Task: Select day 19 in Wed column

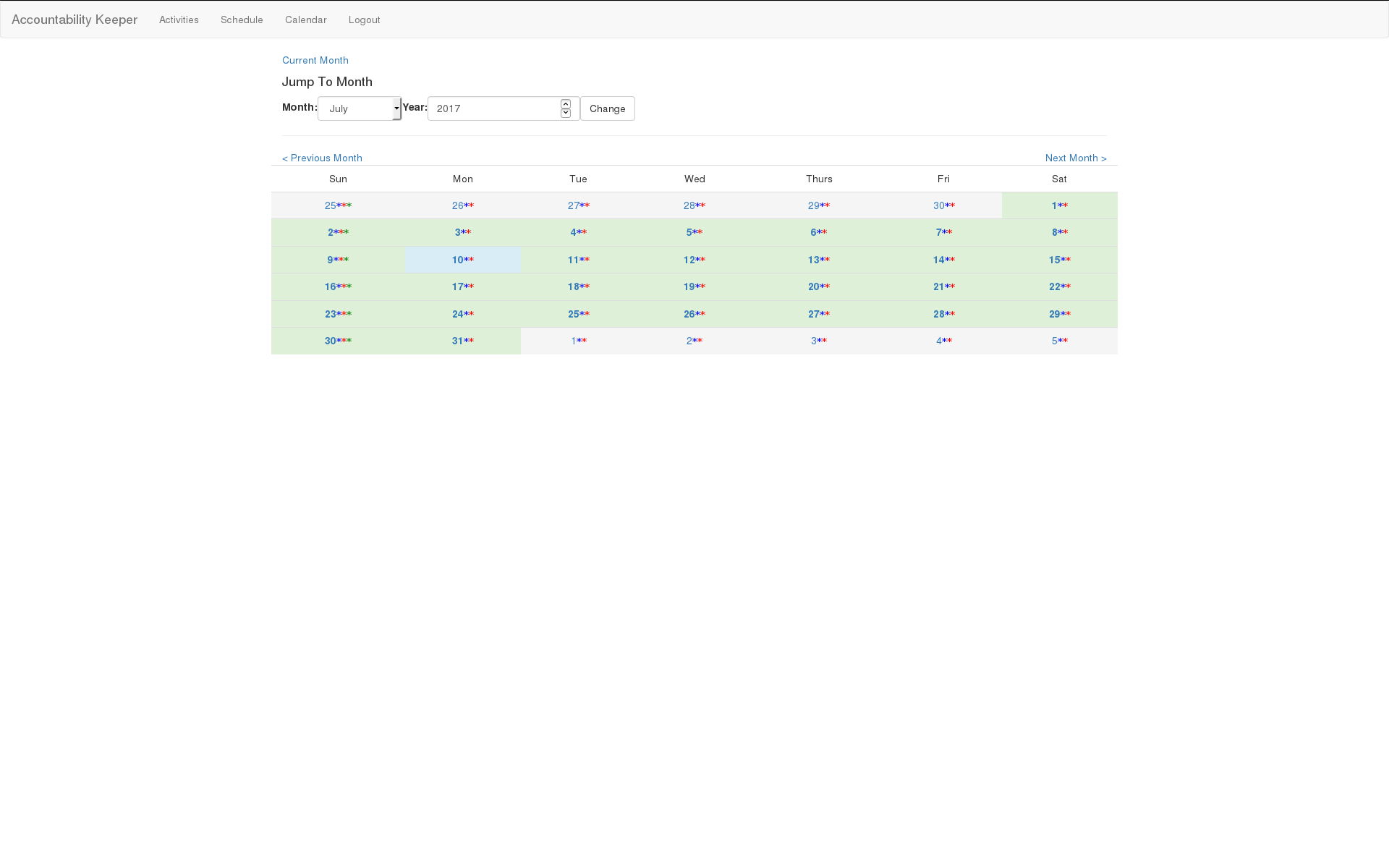Action: (689, 286)
